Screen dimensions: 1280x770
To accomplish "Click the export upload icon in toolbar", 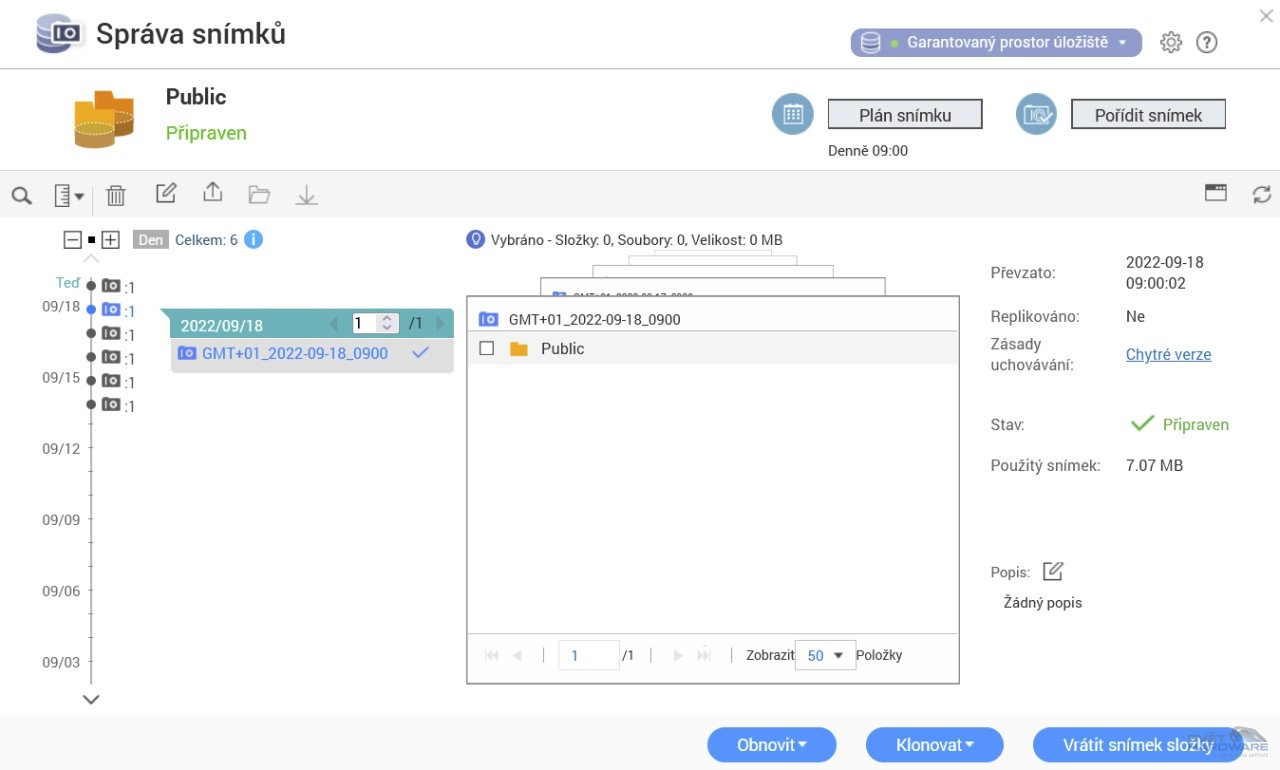I will [x=212, y=193].
